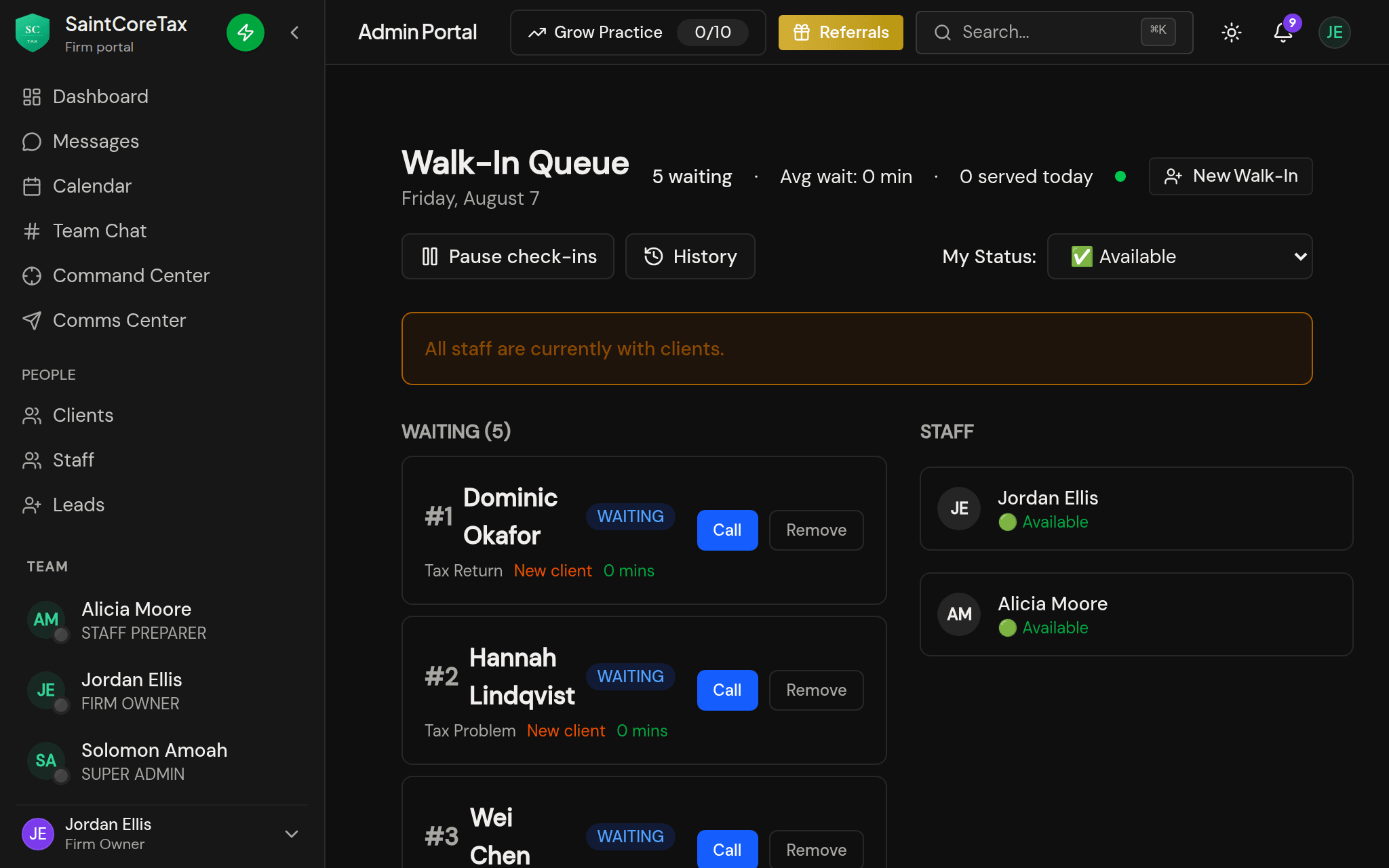
Task: Remove Dominic Okafor from the queue
Action: (x=817, y=530)
